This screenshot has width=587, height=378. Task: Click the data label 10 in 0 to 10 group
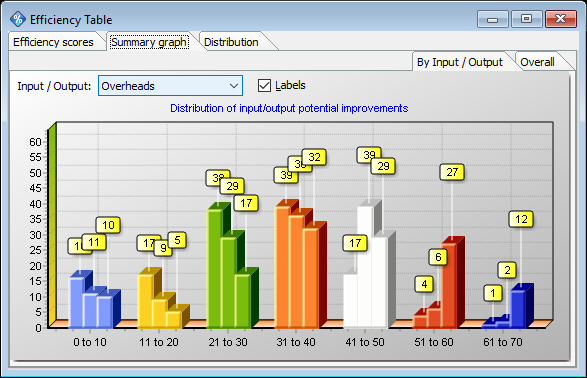click(x=108, y=225)
